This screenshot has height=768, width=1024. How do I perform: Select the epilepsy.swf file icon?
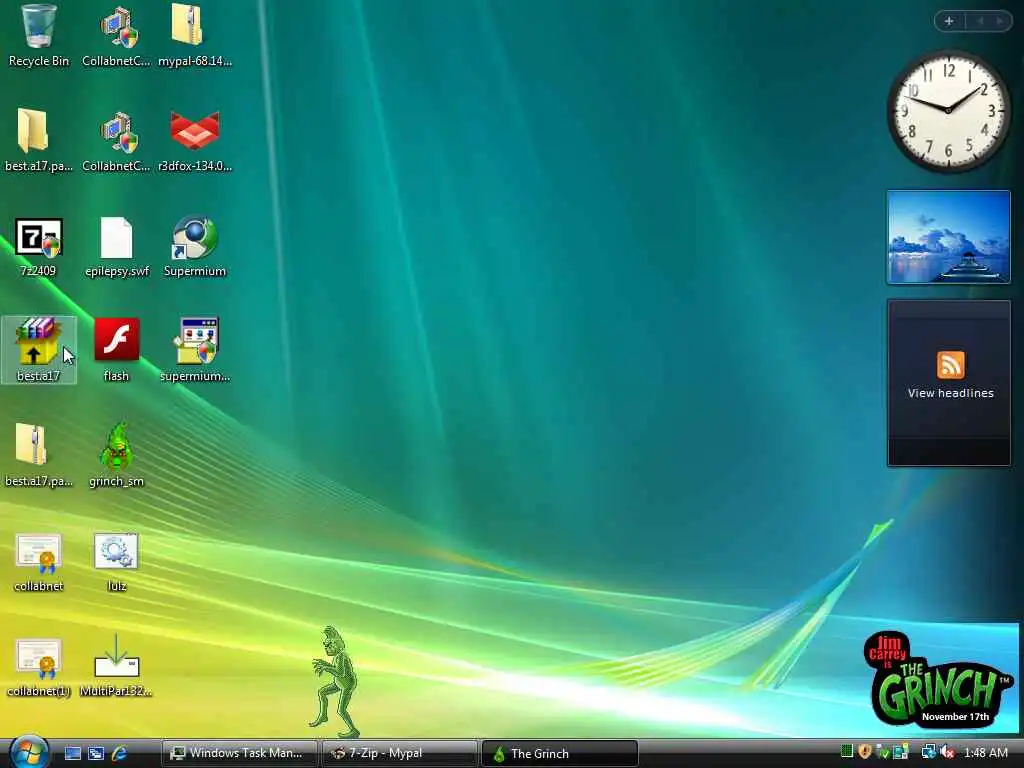[x=117, y=247]
